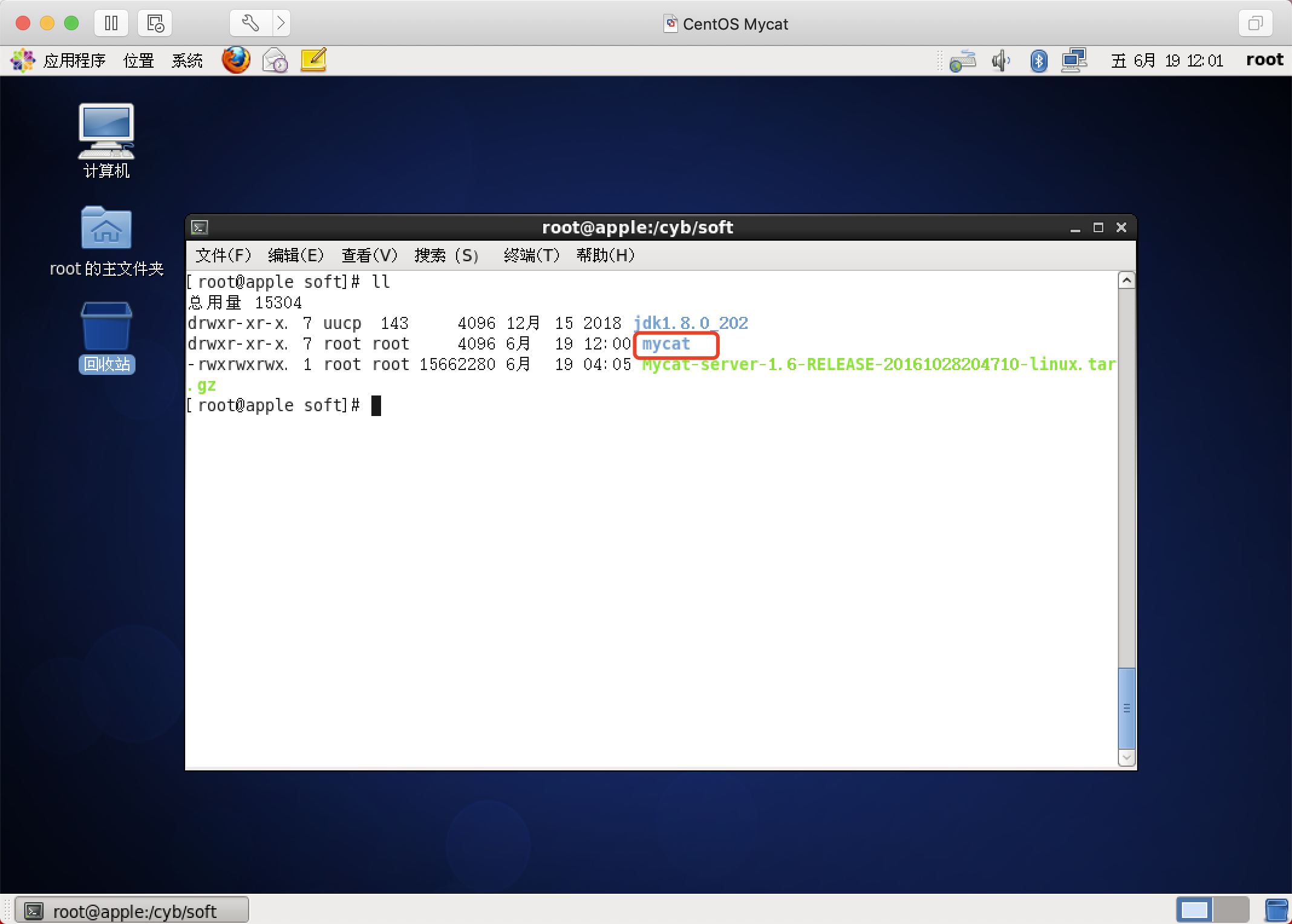Click the VM window tile button

pyautogui.click(x=1256, y=24)
